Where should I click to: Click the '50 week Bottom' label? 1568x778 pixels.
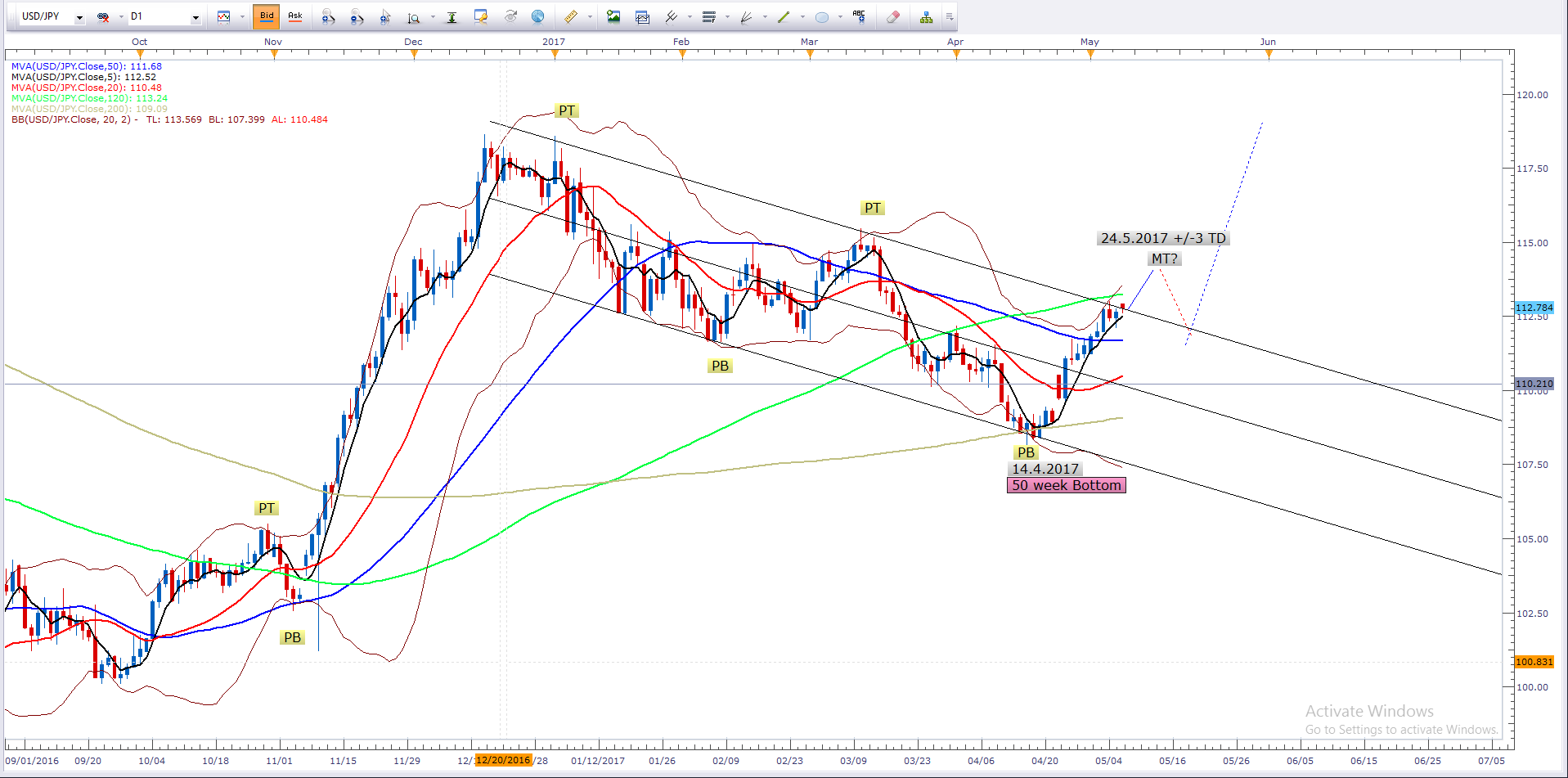click(x=1066, y=485)
